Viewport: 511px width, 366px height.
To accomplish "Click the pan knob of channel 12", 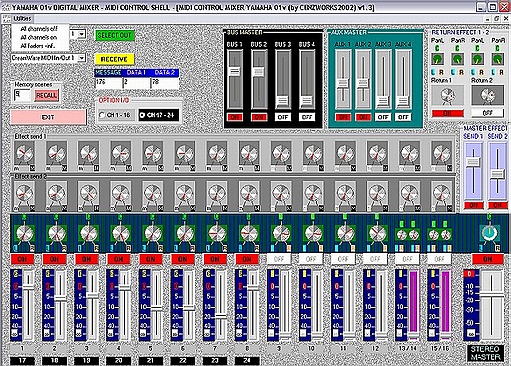I will [377, 233].
